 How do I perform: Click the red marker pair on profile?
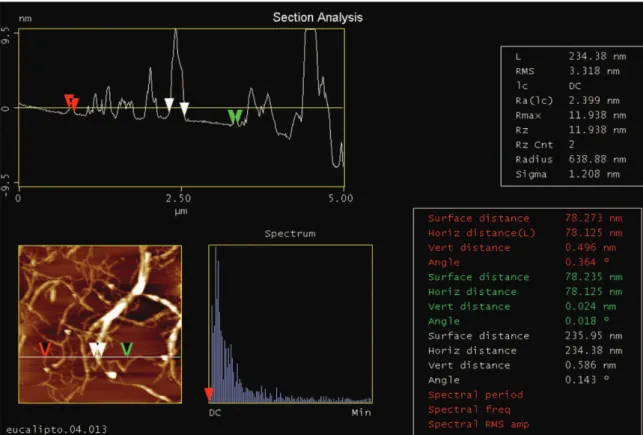72,102
